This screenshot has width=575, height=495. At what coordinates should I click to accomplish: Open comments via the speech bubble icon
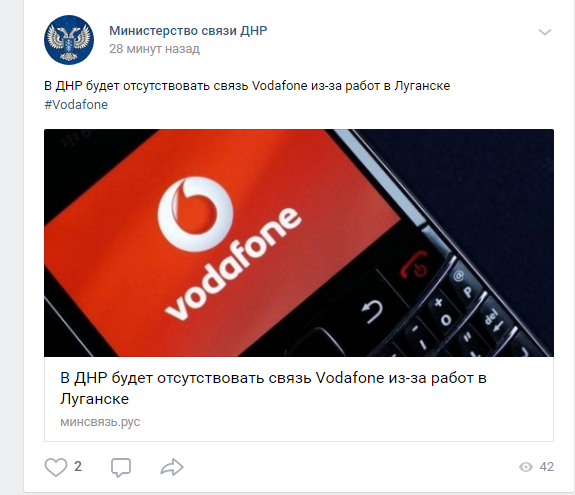(x=121, y=467)
